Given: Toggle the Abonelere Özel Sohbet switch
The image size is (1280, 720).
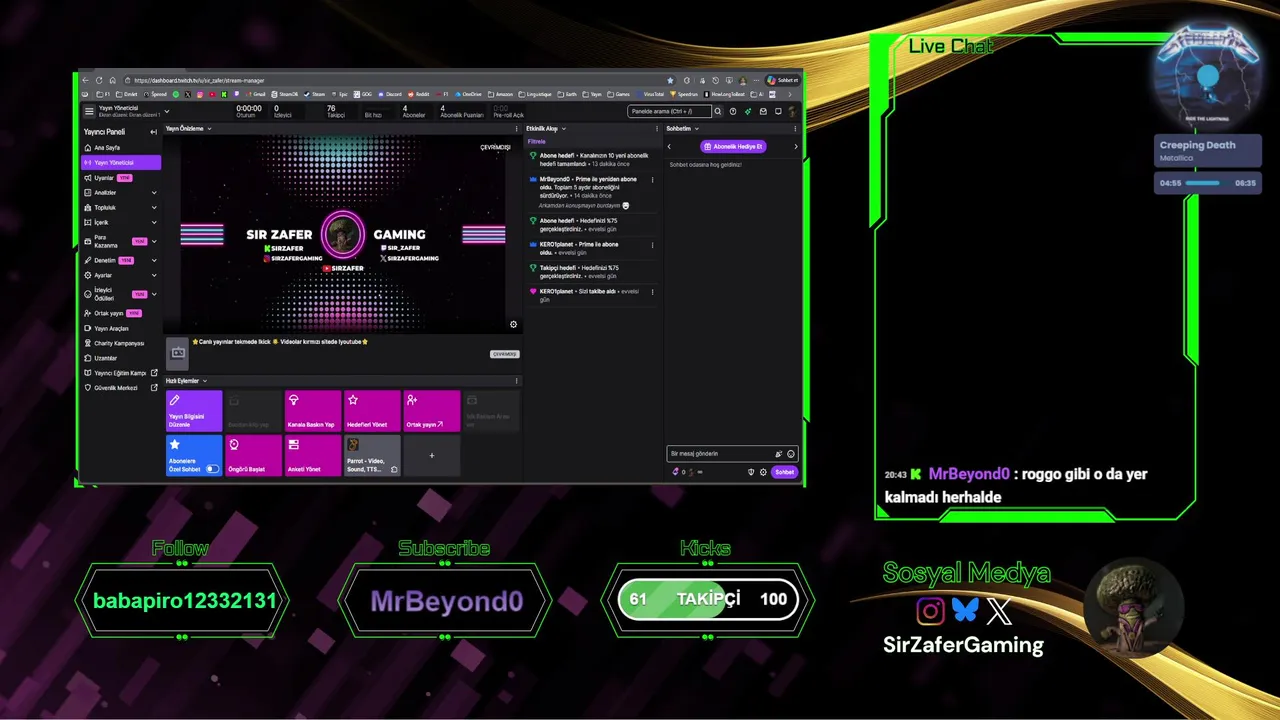Looking at the screenshot, I should 212,469.
